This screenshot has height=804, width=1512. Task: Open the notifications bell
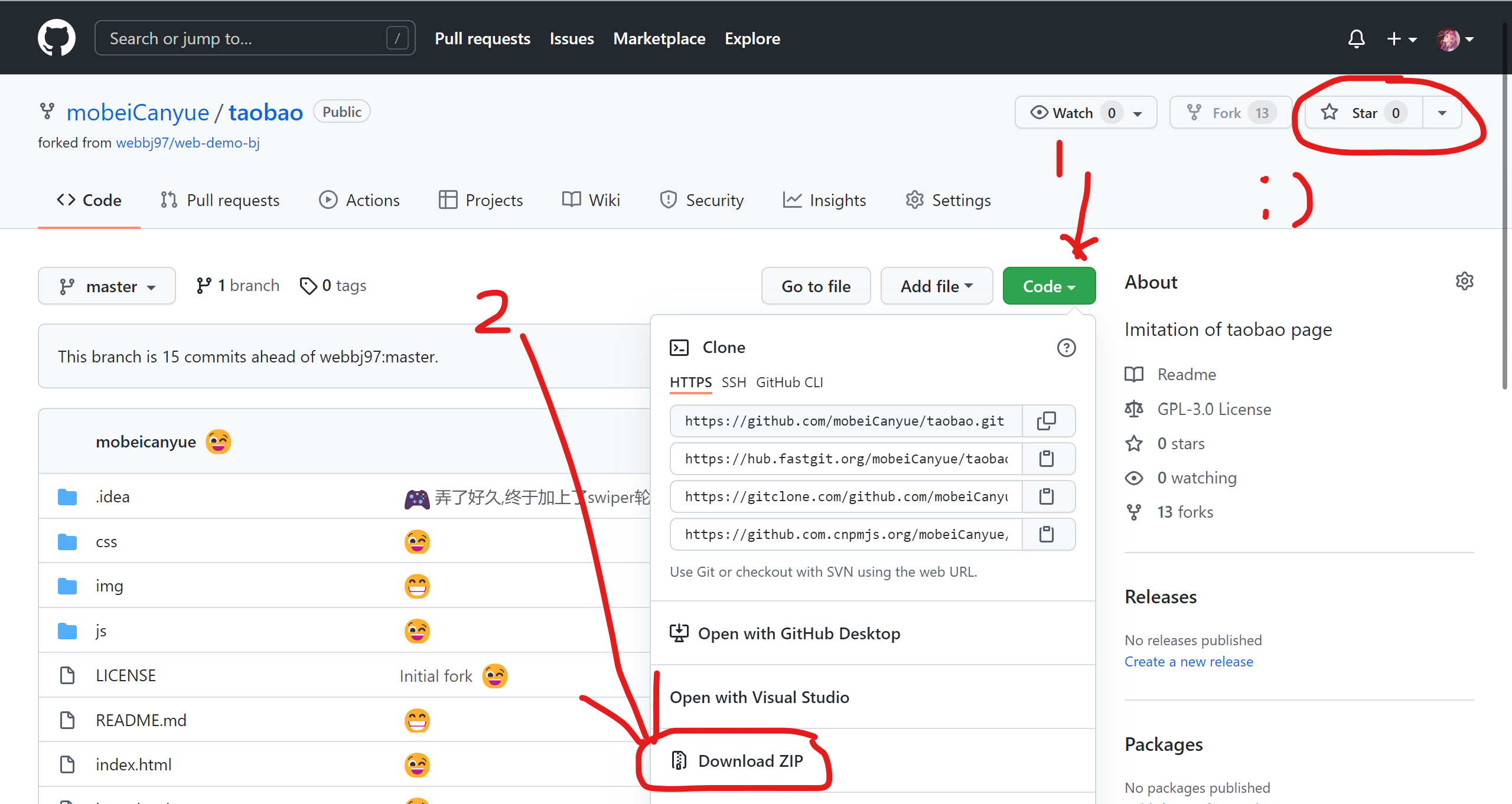[x=1356, y=39]
